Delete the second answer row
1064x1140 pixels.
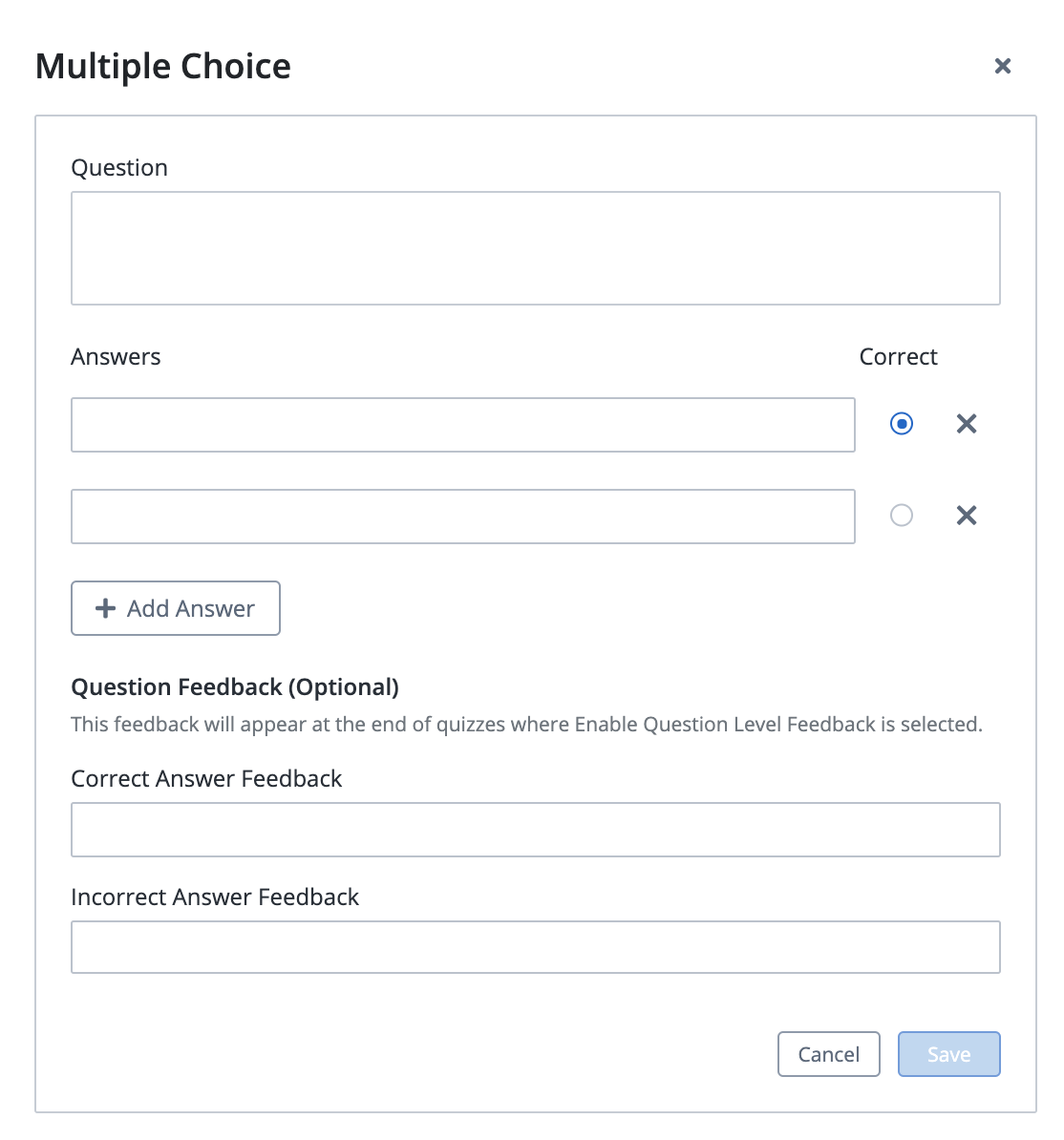coord(967,516)
